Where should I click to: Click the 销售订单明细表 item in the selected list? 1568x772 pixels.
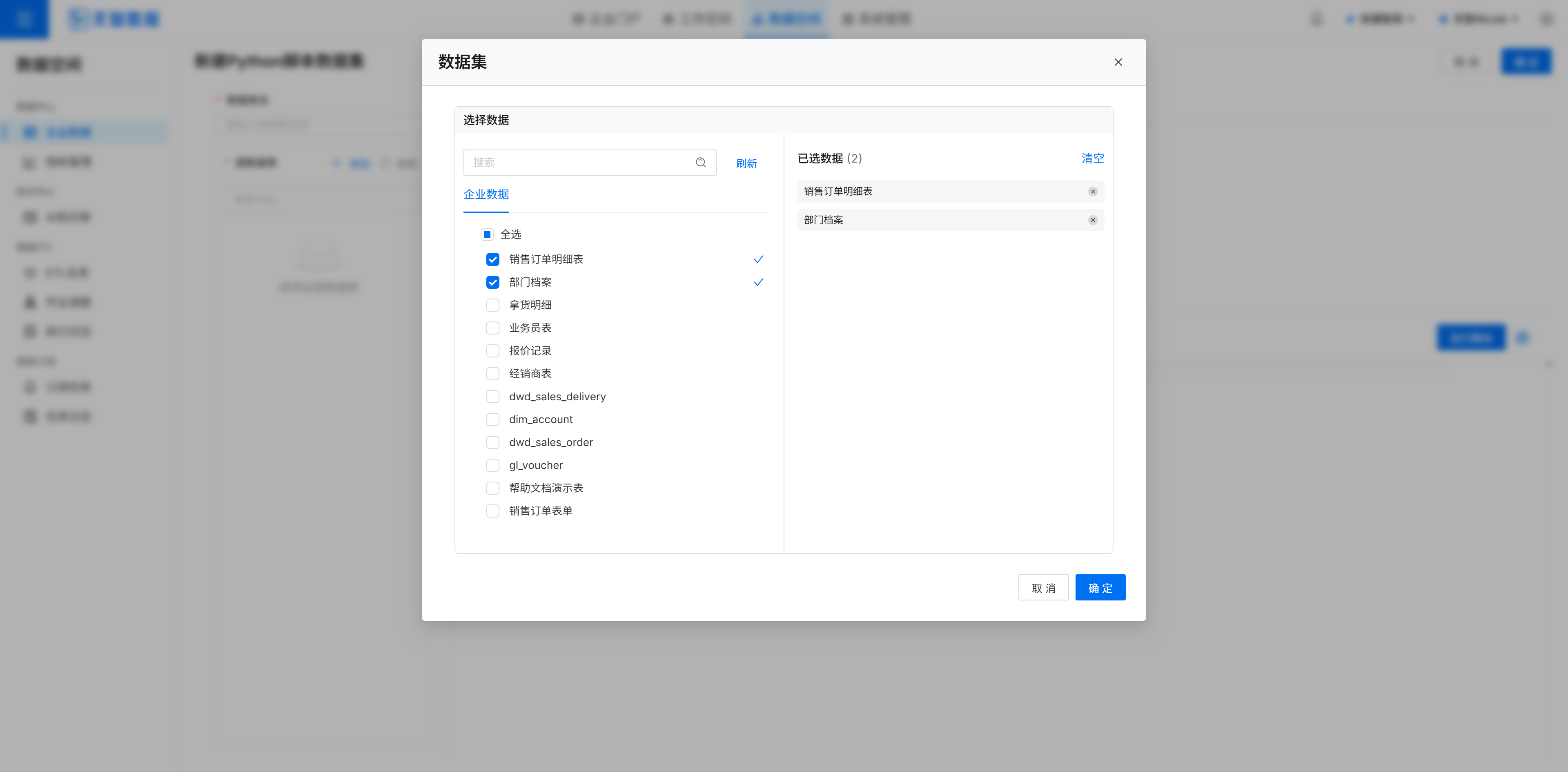(x=950, y=192)
